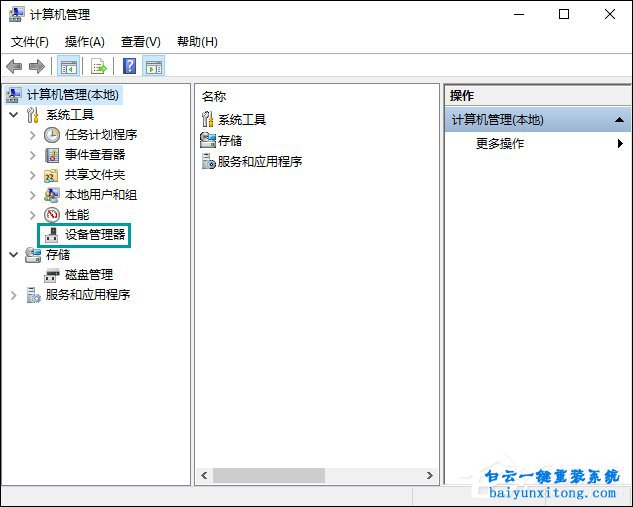Select 任务计划程序 label
The image size is (633, 507).
[x=101, y=135]
